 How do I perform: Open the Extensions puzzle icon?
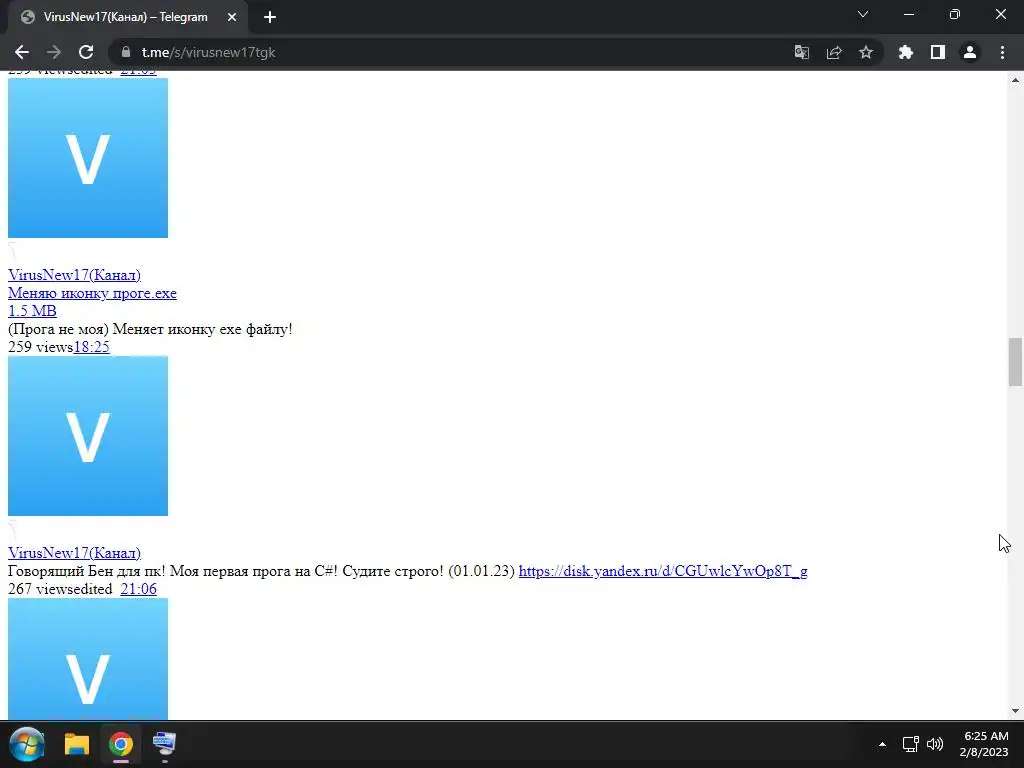(906, 52)
